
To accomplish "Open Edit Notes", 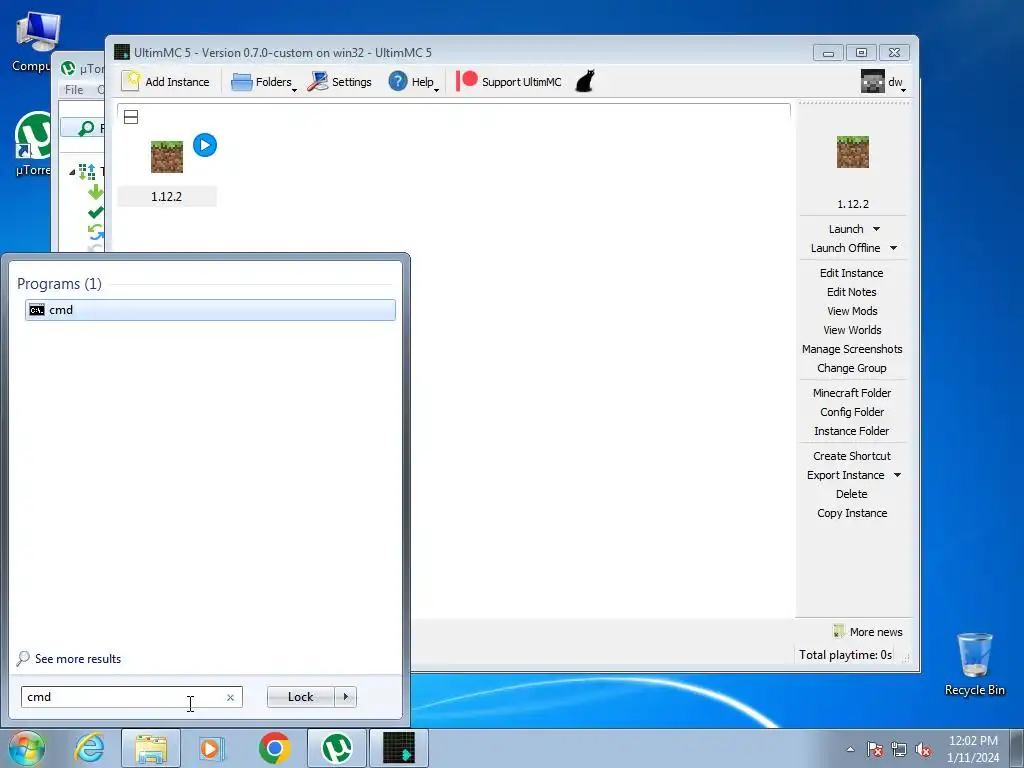I will (852, 292).
